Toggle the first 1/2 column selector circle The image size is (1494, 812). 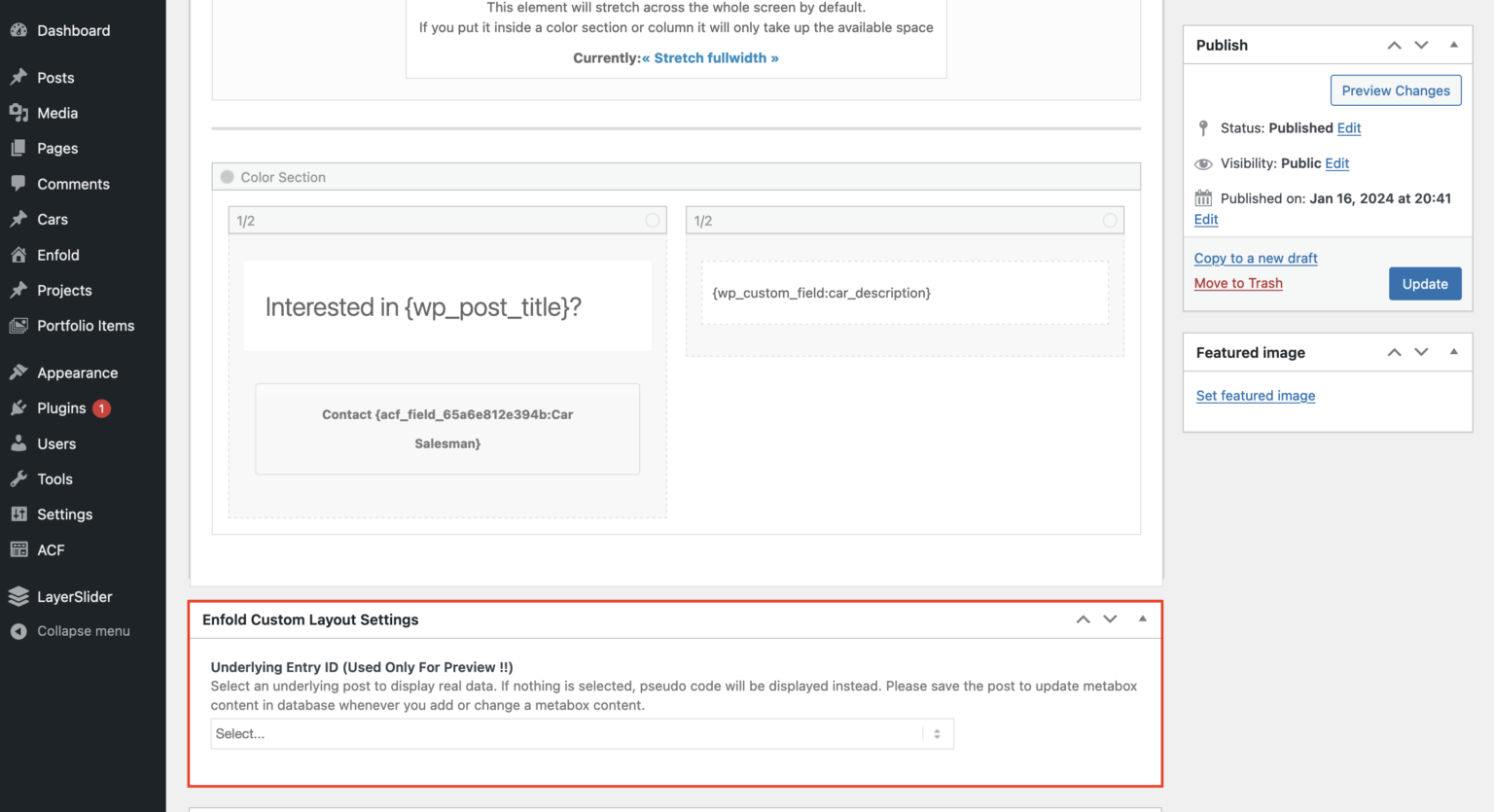click(653, 221)
